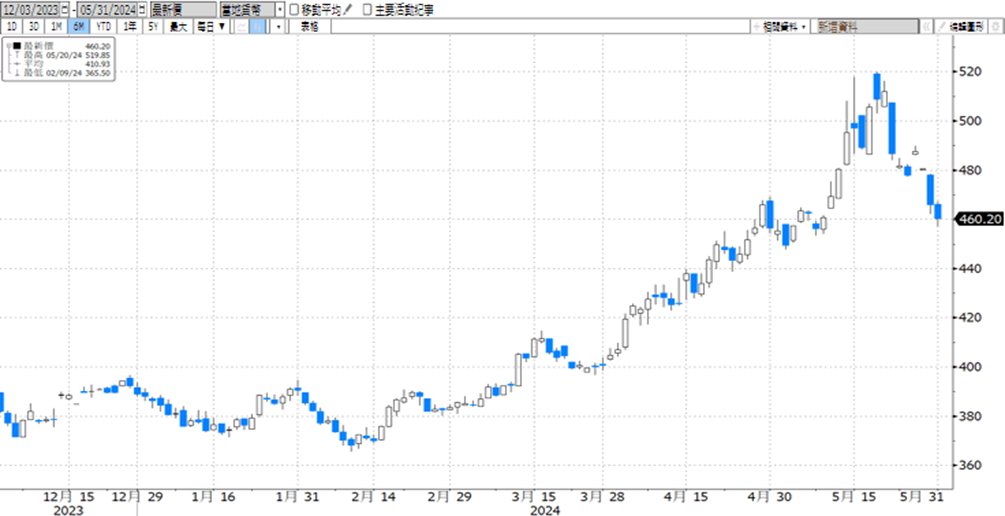Expand the 相關資料 dropdown
This screenshot has width=1005, height=516.
tap(780, 26)
